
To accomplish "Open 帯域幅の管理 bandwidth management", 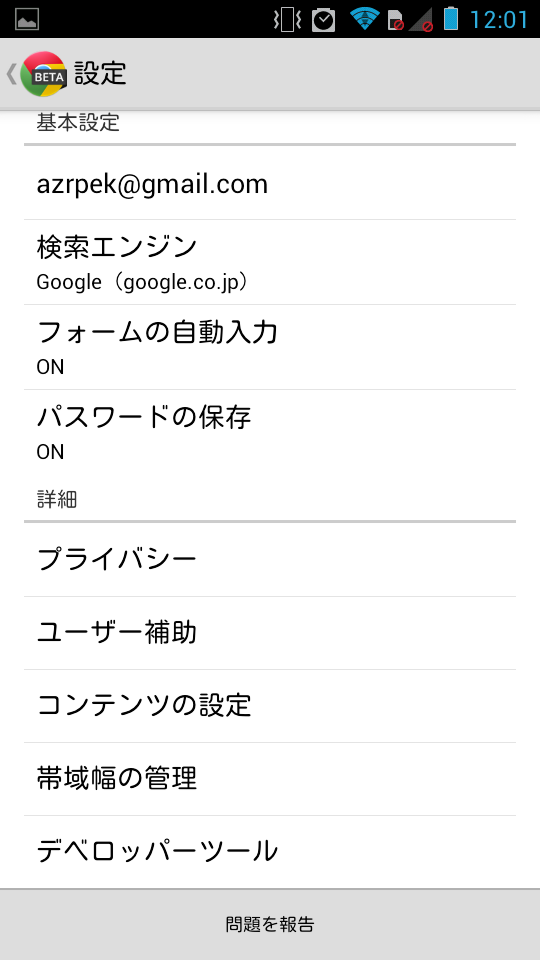I will point(270,779).
